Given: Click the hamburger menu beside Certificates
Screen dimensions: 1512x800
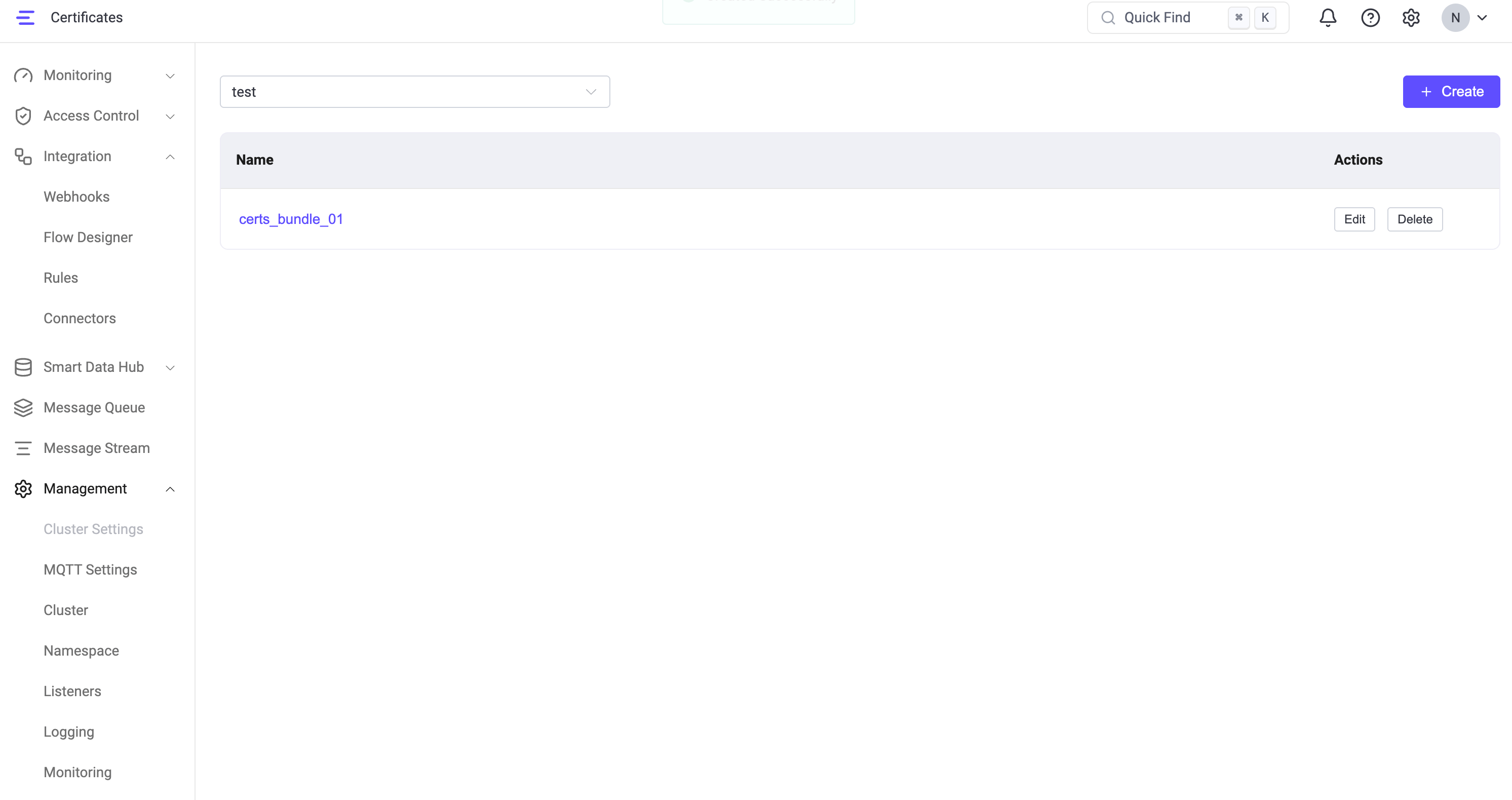Looking at the screenshot, I should (25, 18).
